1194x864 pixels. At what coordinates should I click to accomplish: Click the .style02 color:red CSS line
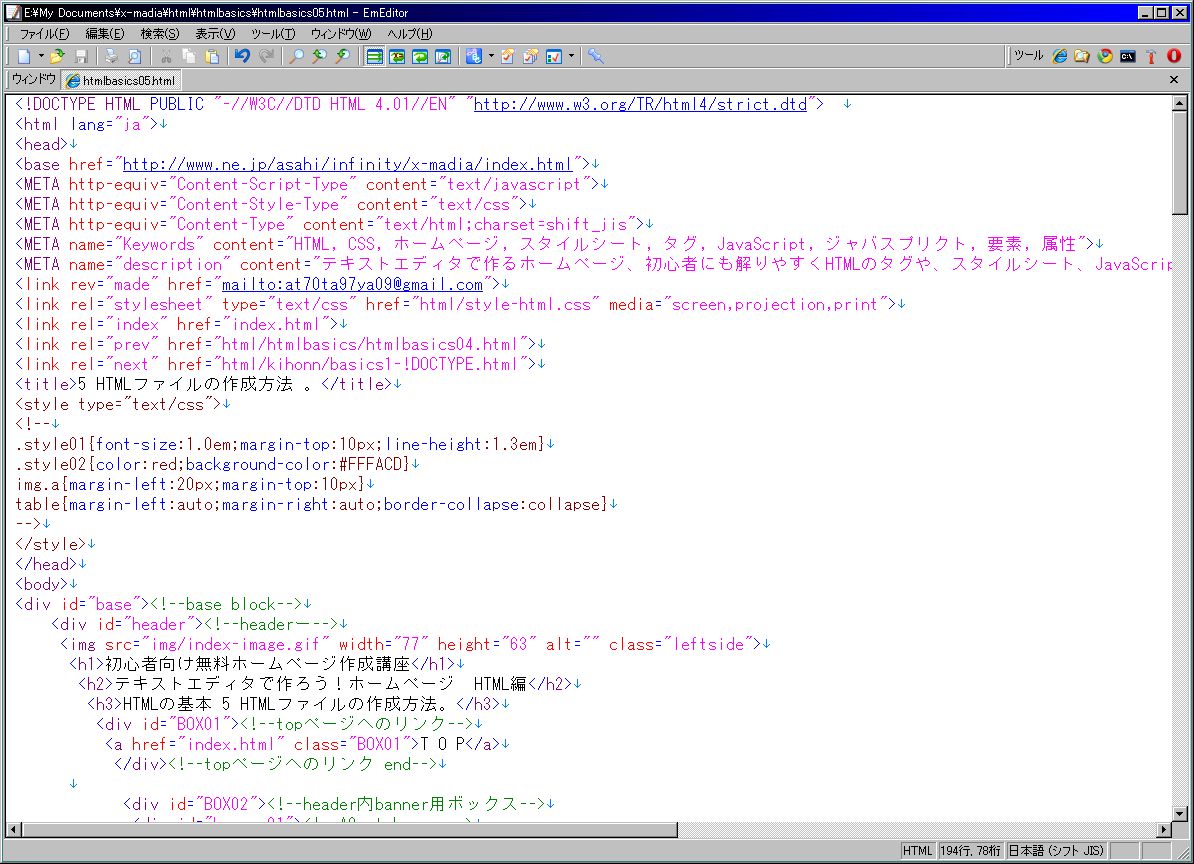[217, 464]
